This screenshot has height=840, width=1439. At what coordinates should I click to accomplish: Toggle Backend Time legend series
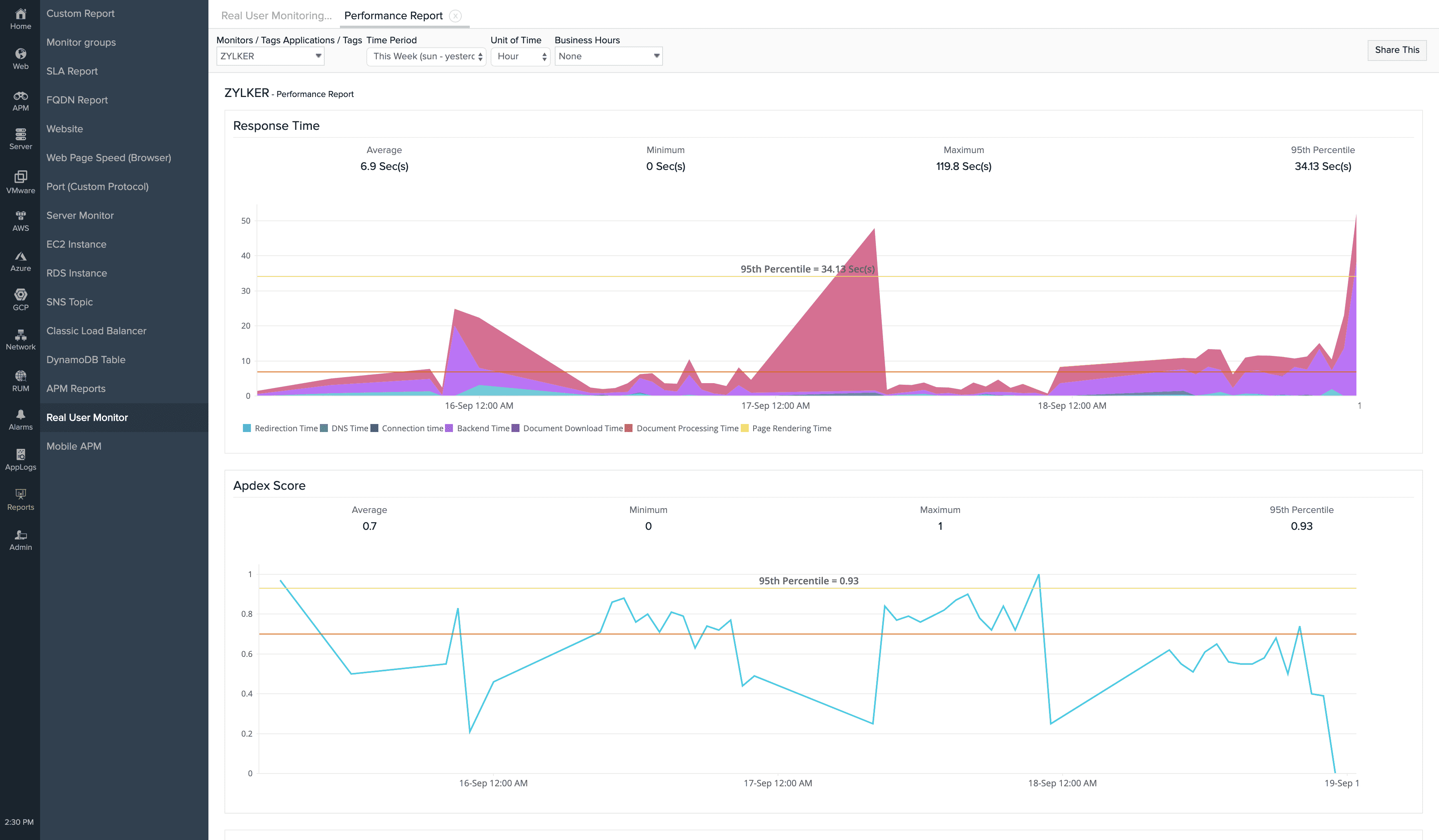pyautogui.click(x=483, y=428)
